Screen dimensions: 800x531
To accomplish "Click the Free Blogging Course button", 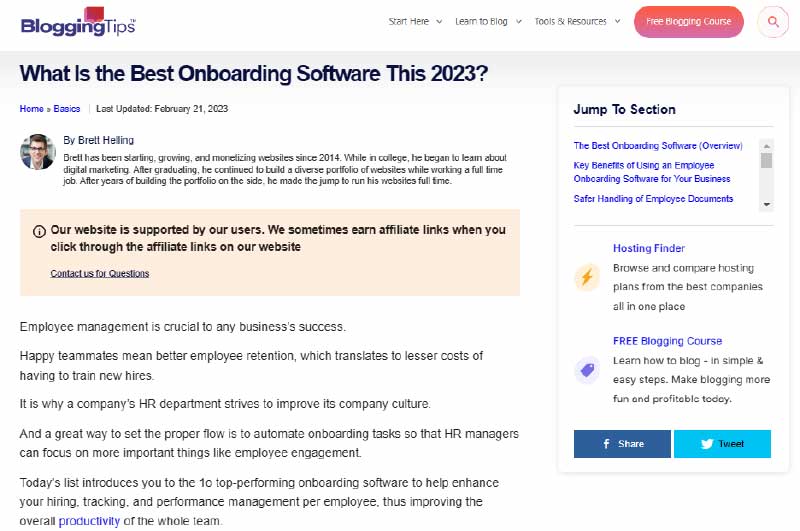I will point(688,21).
